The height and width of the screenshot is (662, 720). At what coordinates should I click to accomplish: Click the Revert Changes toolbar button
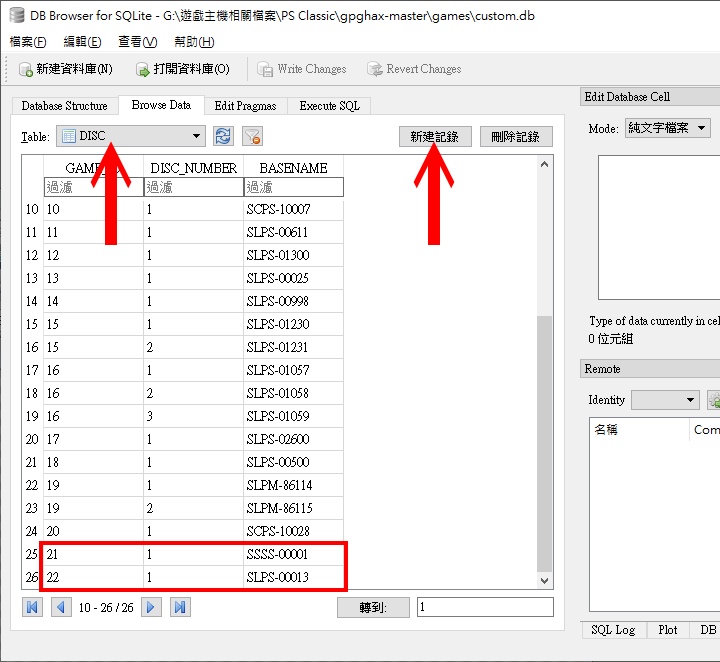pos(414,69)
